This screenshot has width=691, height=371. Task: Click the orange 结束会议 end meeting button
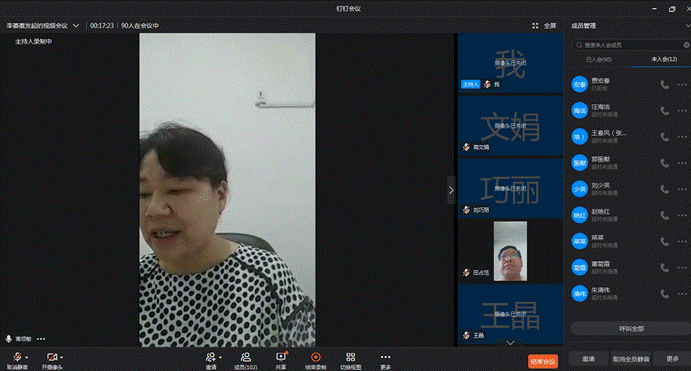(x=543, y=361)
